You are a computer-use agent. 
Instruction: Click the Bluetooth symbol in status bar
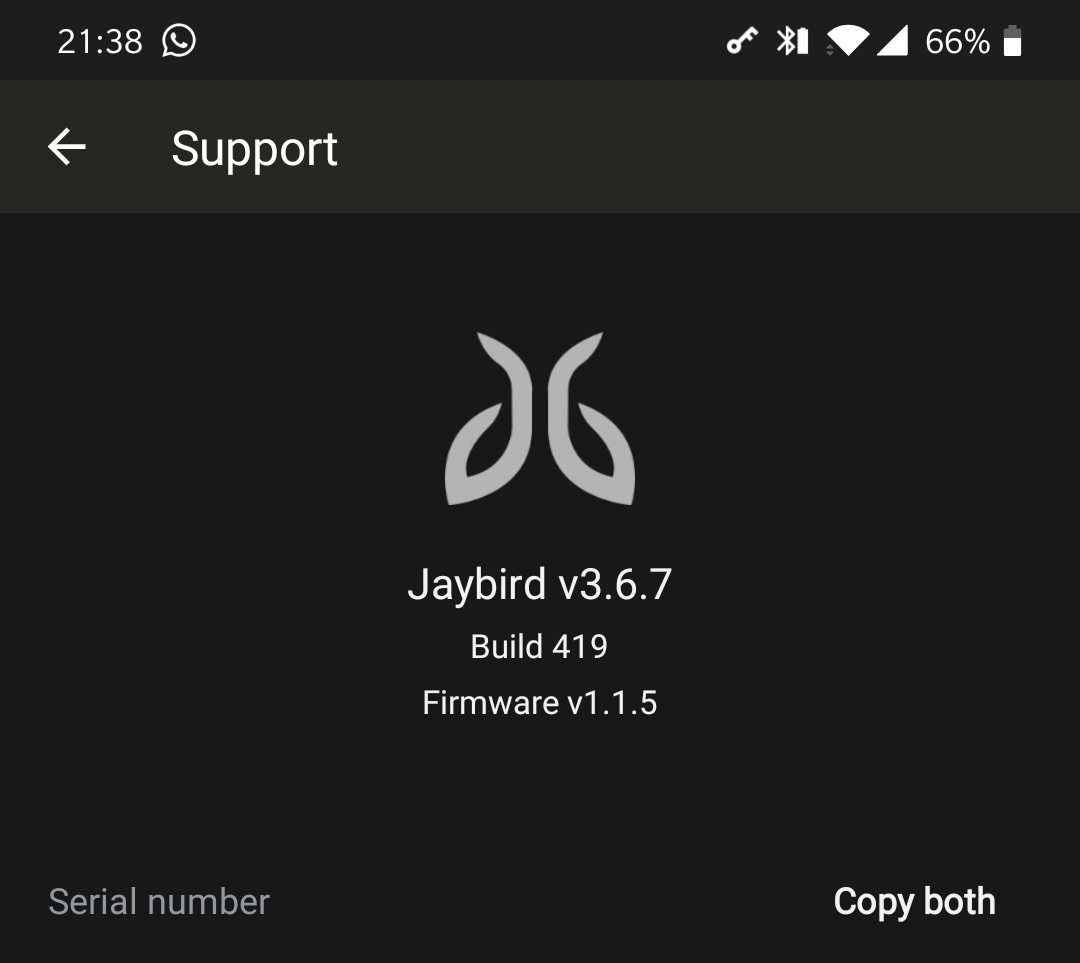pos(785,41)
